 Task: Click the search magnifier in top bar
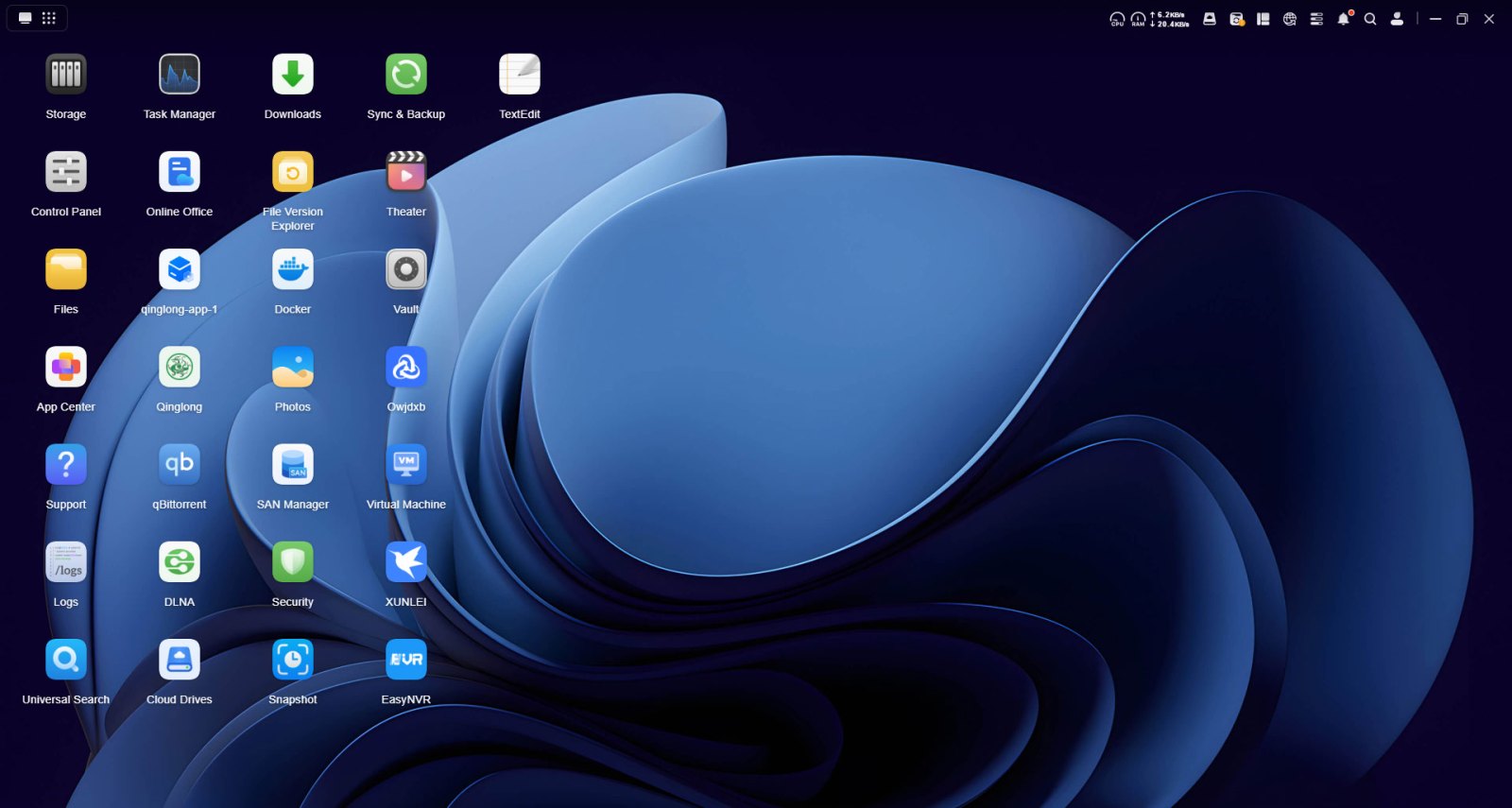[1370, 19]
